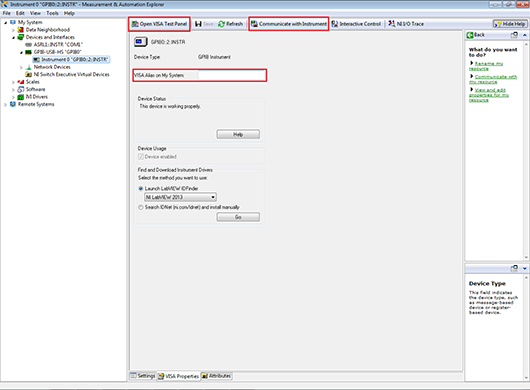Click Back arrow icon in help pane

click(x=469, y=35)
